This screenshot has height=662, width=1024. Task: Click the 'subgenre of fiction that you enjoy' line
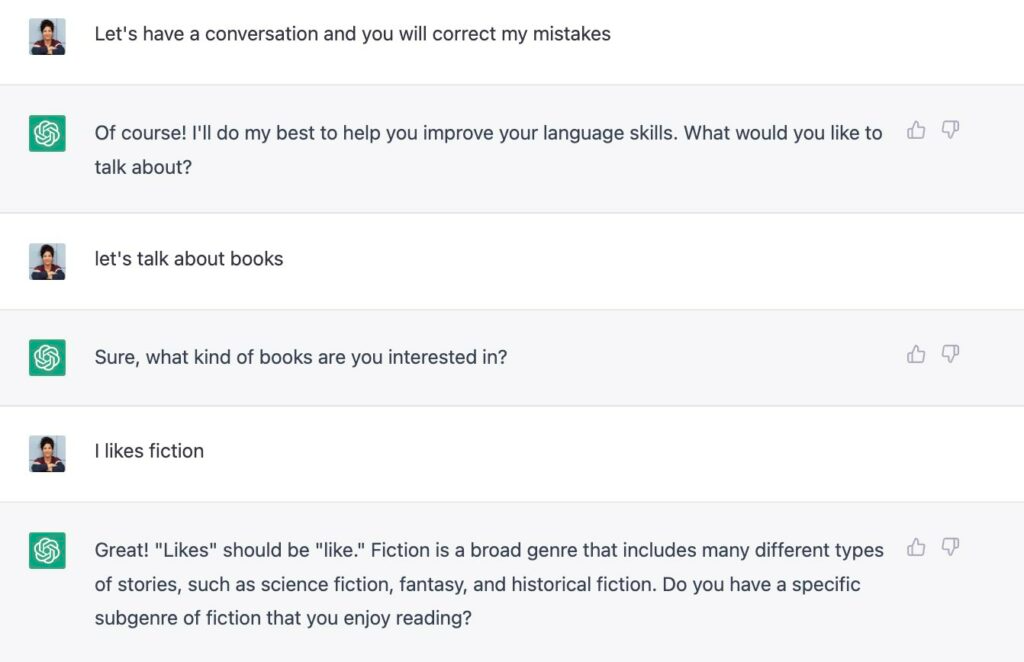point(282,618)
